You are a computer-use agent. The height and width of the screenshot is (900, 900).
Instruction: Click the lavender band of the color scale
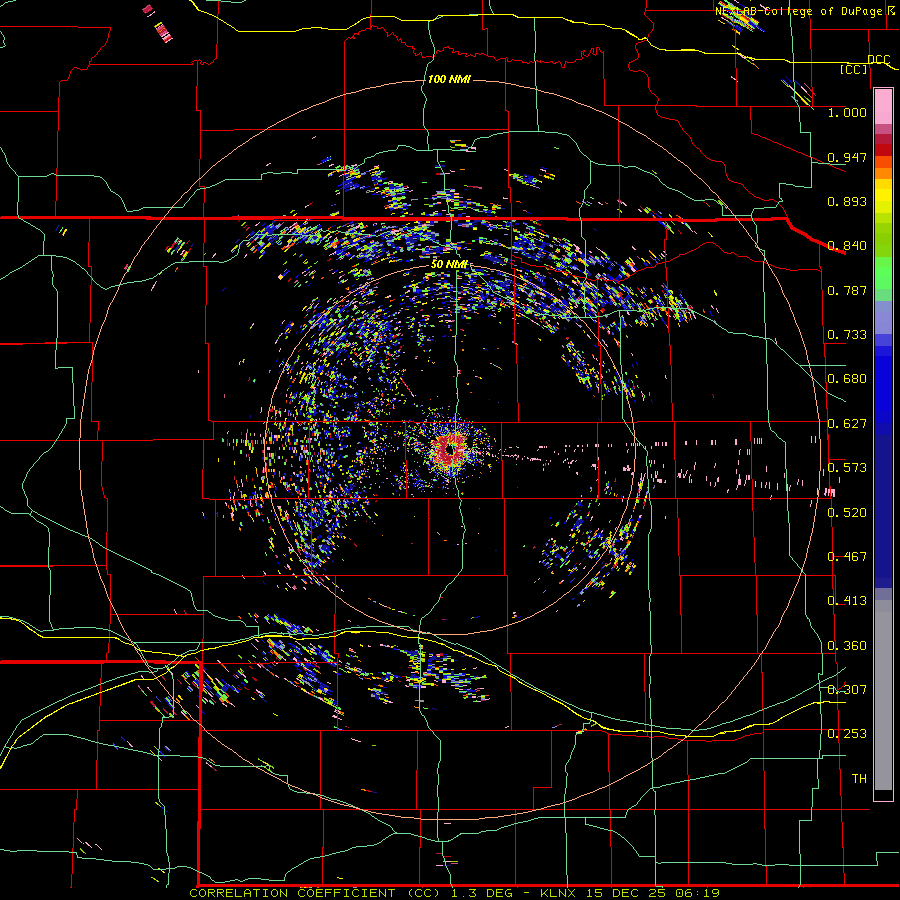pyautogui.click(x=883, y=317)
